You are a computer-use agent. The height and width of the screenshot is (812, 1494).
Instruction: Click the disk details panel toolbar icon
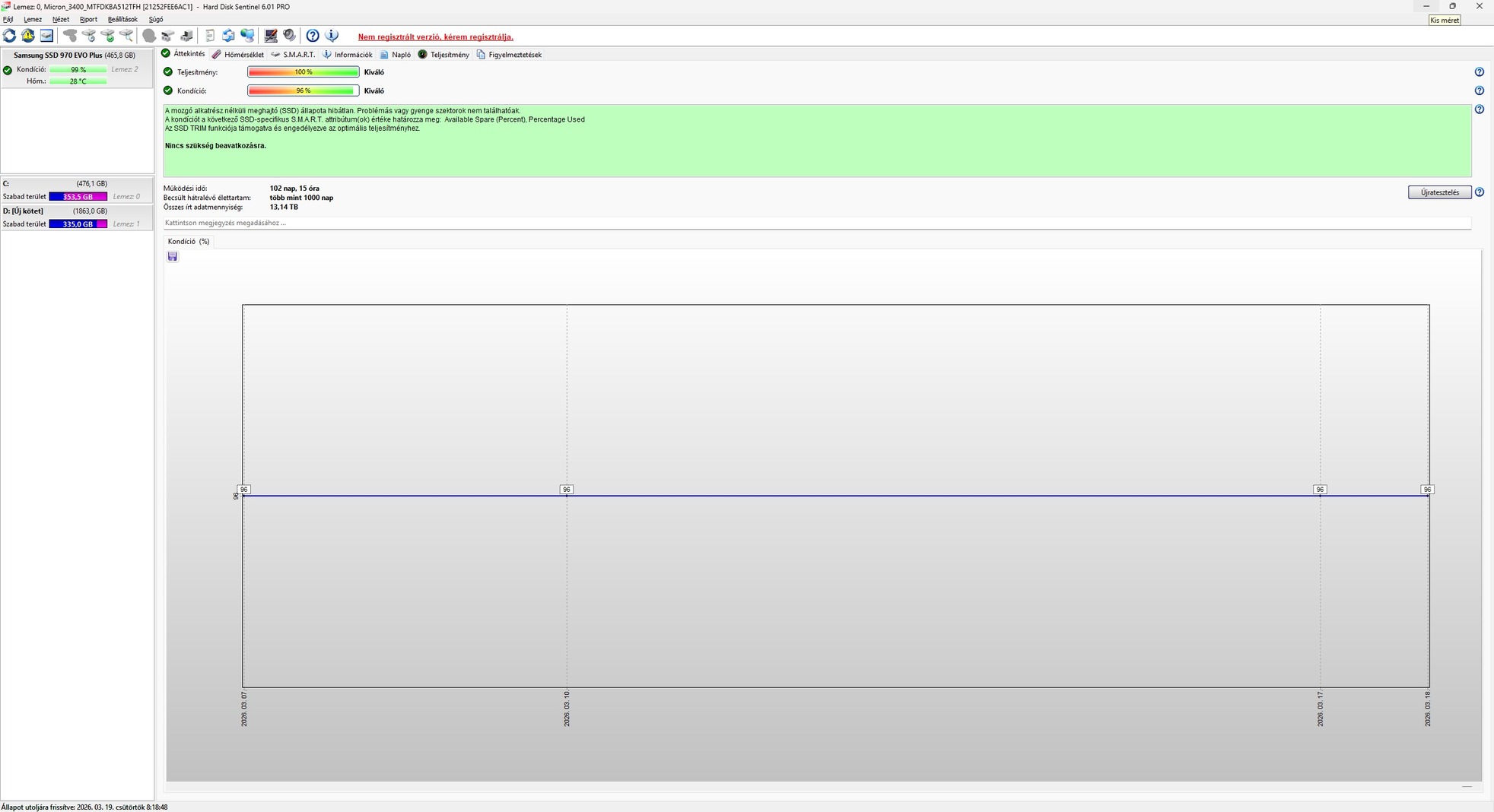pos(46,36)
